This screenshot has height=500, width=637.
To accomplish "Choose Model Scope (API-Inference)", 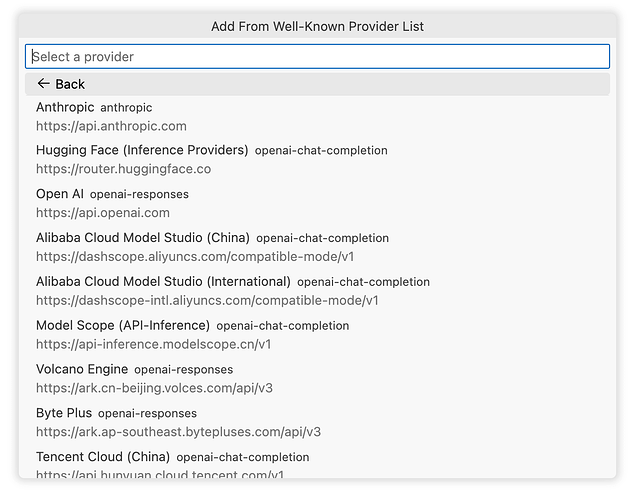I will [x=317, y=335].
